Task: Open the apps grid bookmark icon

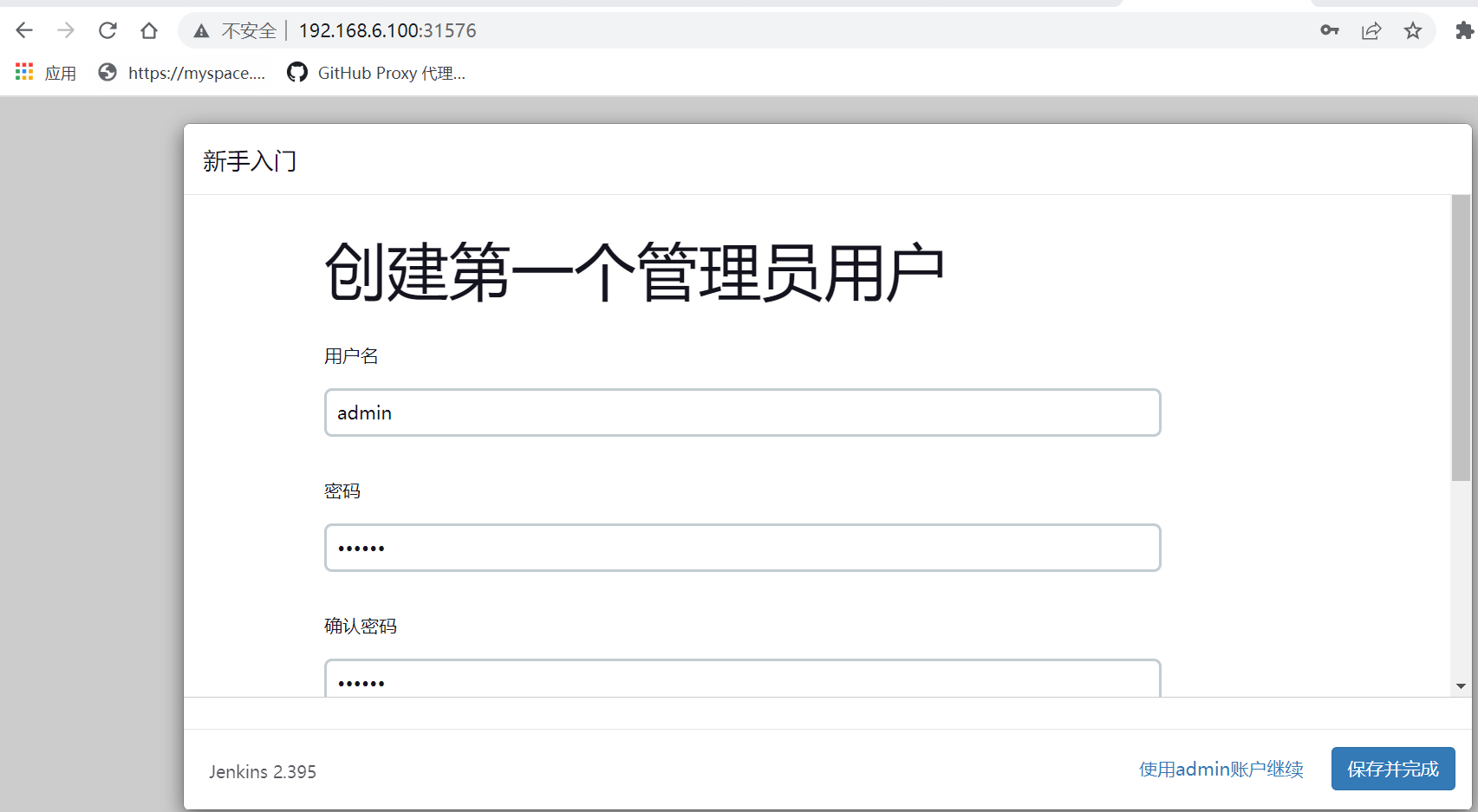Action: coord(24,72)
